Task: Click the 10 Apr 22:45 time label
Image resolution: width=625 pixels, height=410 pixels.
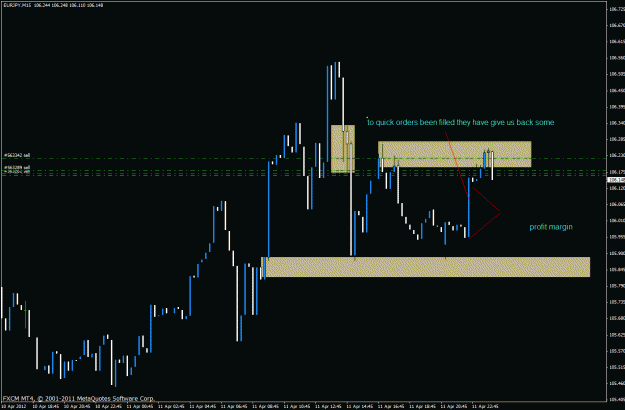Action: click(x=108, y=407)
